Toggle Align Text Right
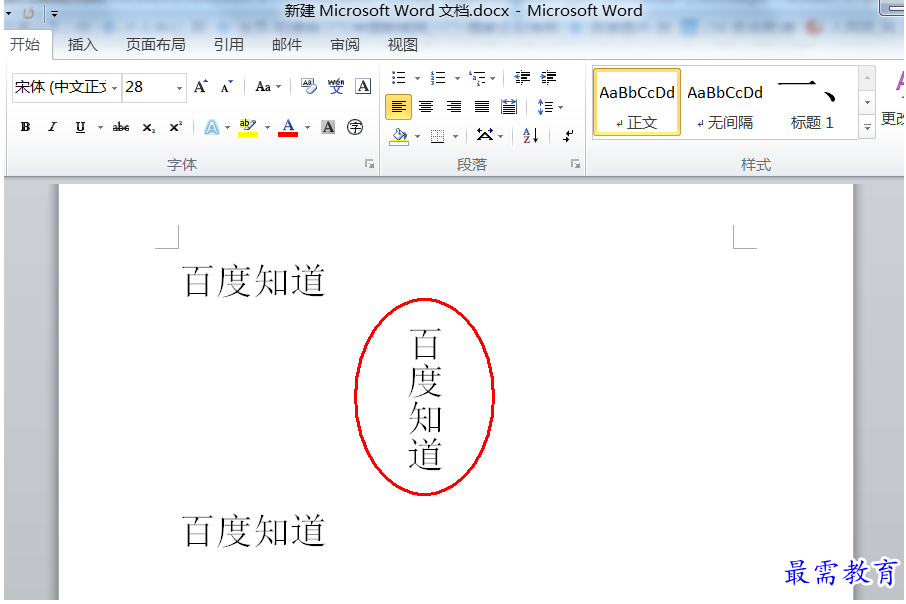 click(454, 107)
